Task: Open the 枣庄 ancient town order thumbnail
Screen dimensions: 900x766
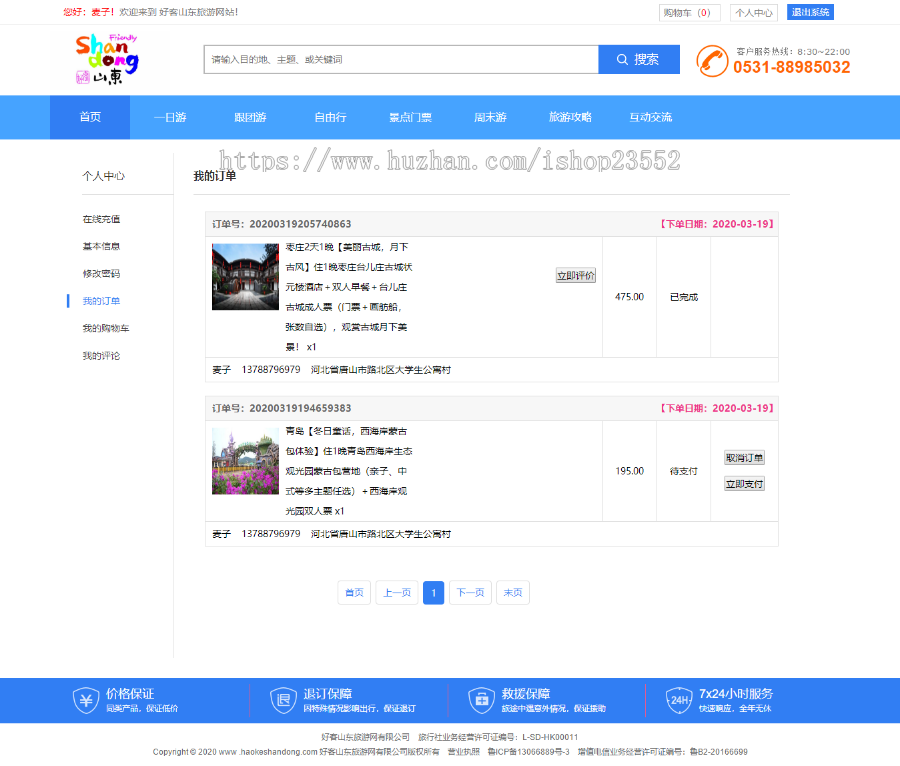Action: tap(245, 277)
